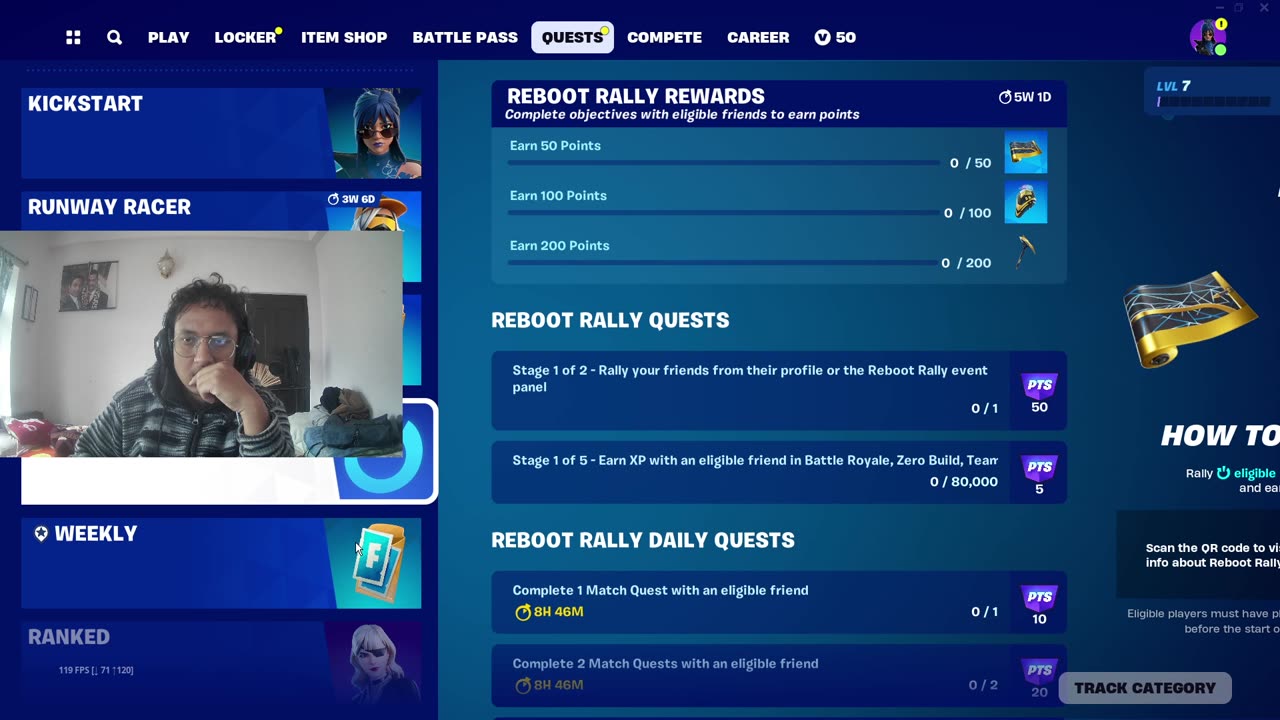
Task: Open the grid menu icon in top bar
Action: (73, 37)
